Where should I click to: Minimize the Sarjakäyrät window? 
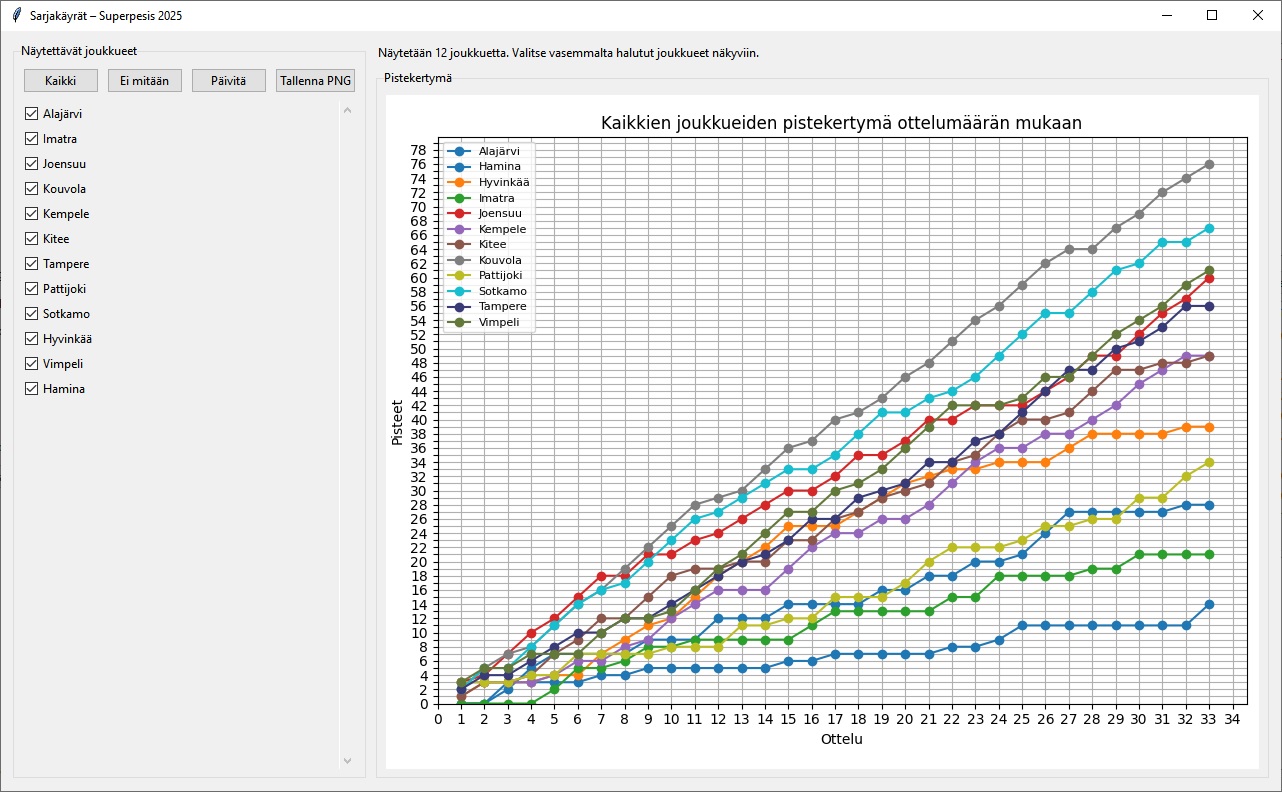pyautogui.click(x=1166, y=16)
